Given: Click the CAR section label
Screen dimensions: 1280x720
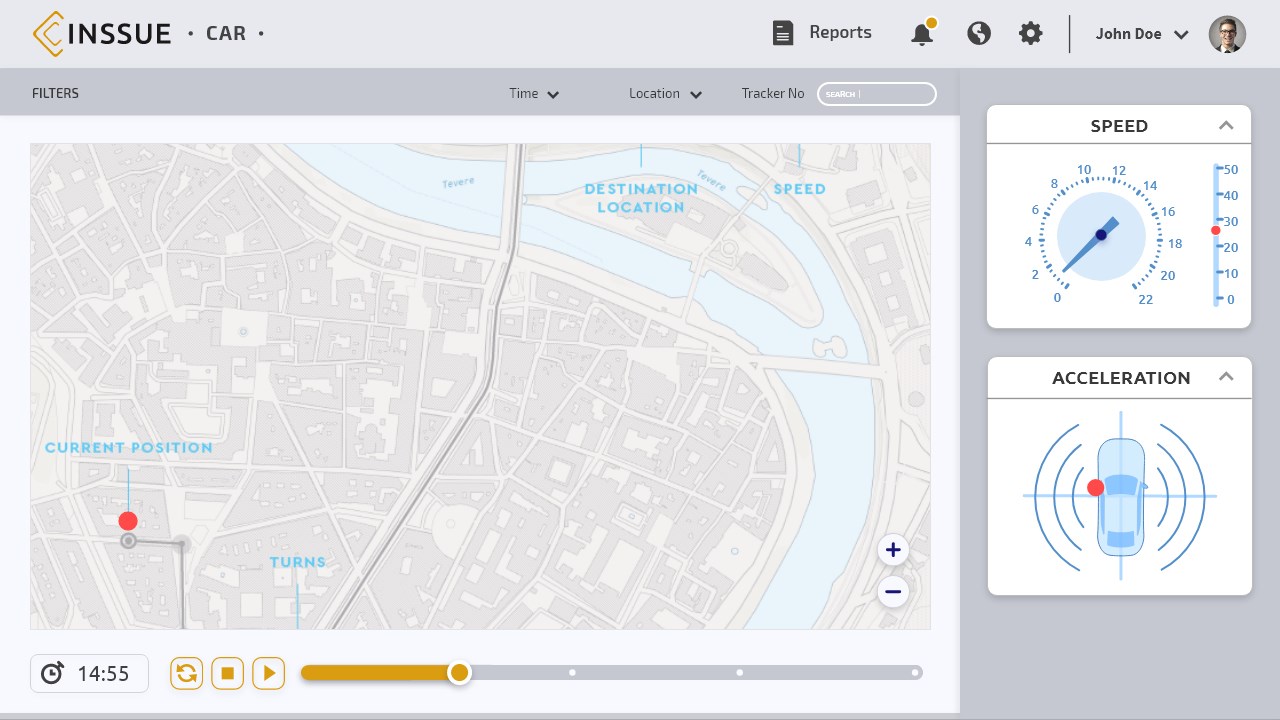Looking at the screenshot, I should pyautogui.click(x=226, y=34).
